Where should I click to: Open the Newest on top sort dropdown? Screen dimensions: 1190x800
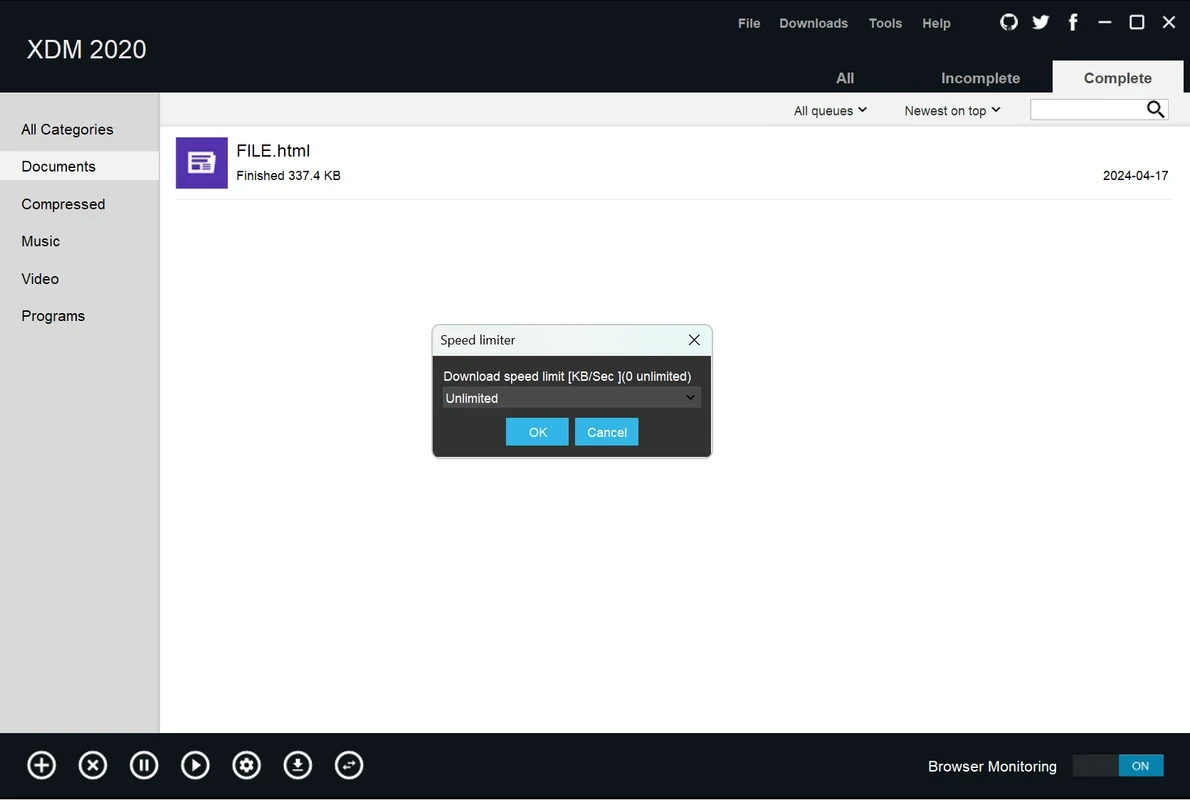click(952, 111)
